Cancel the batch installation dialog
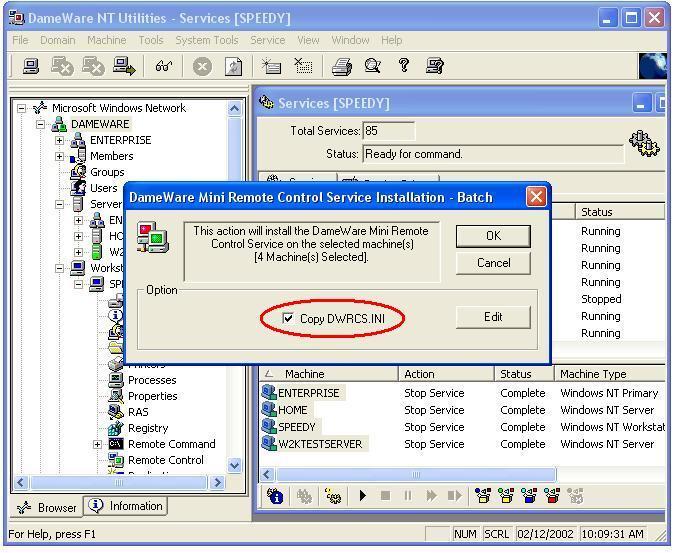The width and height of the screenshot is (678, 553). tap(493, 263)
